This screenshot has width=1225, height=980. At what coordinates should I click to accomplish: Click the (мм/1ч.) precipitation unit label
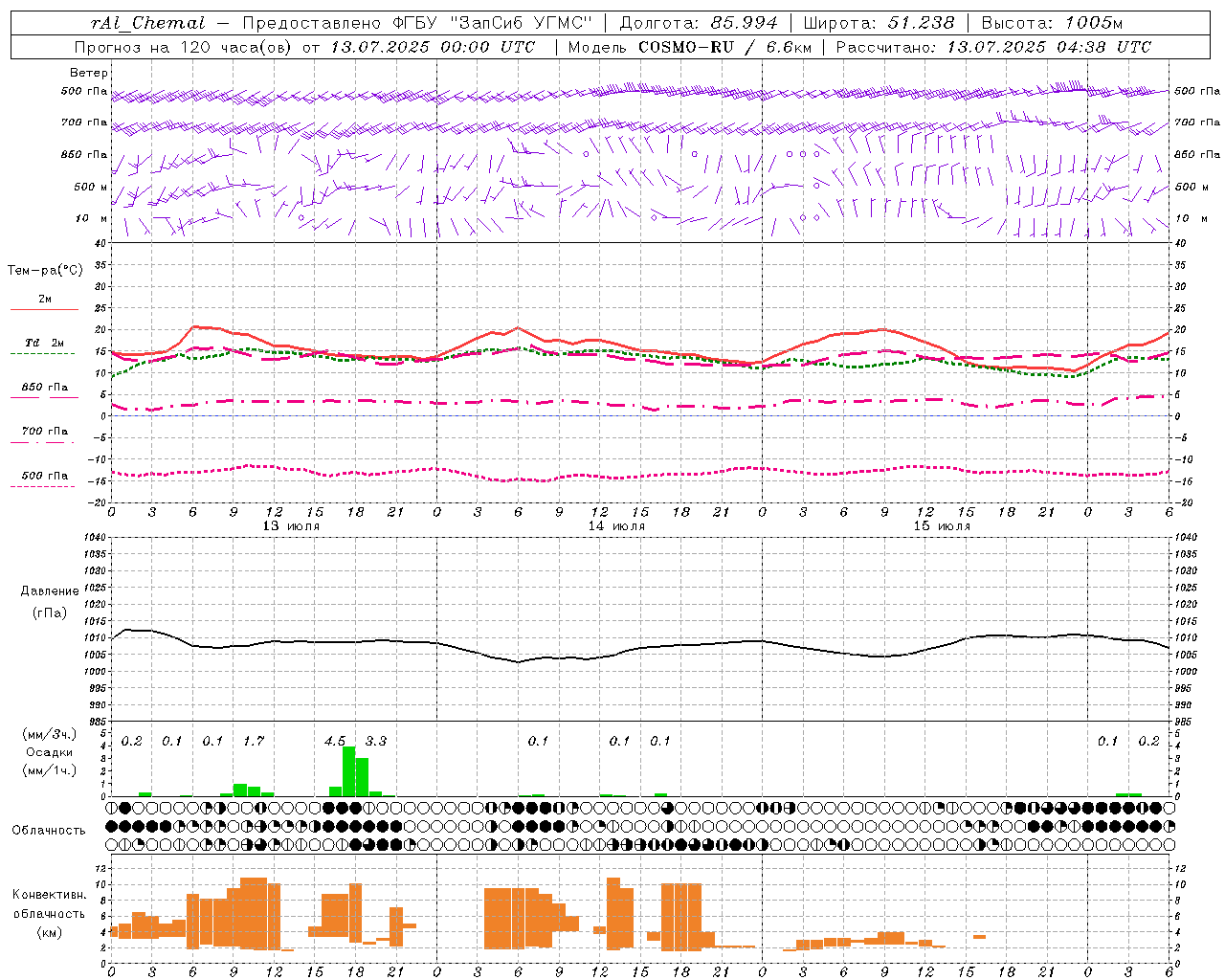[50, 770]
